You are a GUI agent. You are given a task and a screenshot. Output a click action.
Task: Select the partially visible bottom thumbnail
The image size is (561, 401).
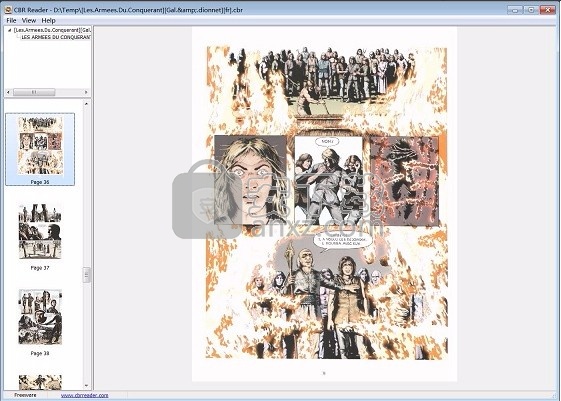tap(40, 382)
